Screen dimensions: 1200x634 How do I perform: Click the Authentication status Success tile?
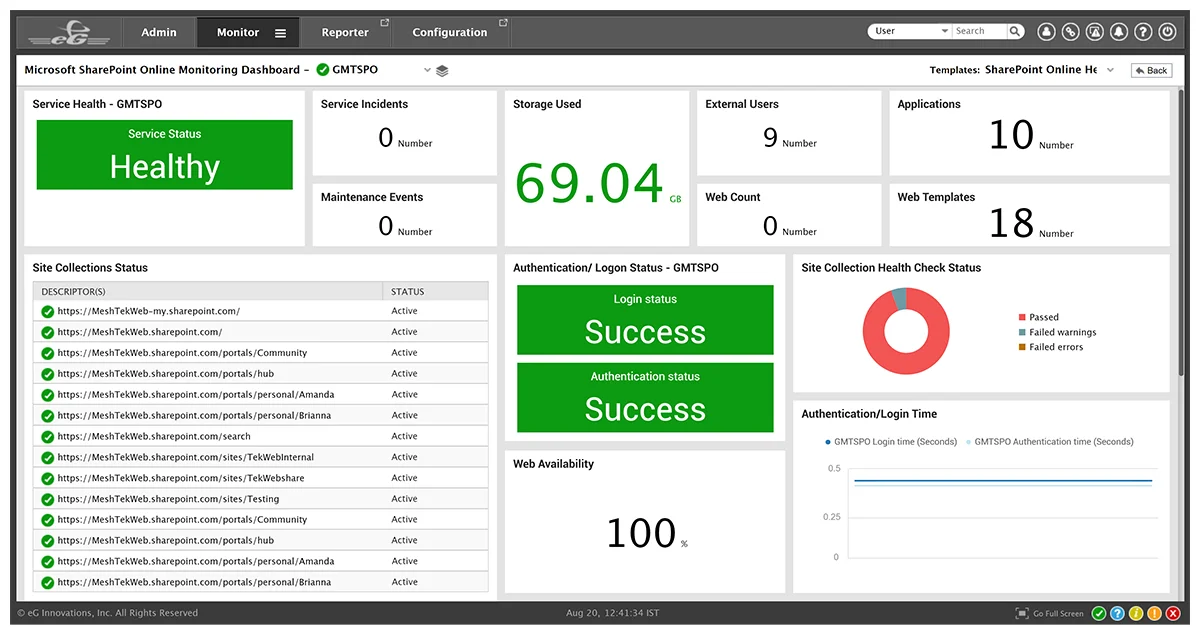pos(645,397)
